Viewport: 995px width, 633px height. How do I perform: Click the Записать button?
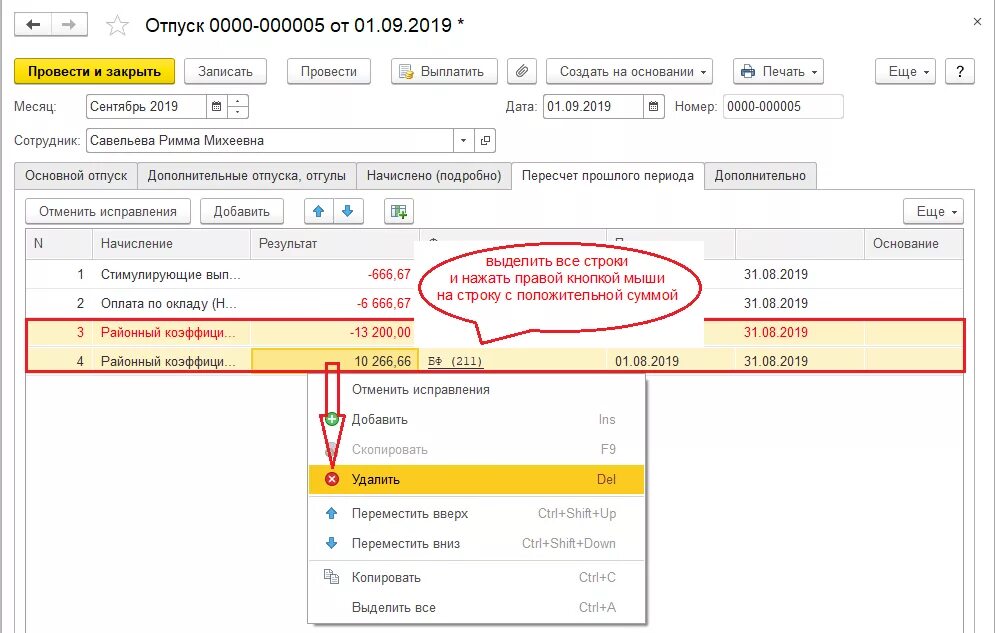[x=225, y=71]
